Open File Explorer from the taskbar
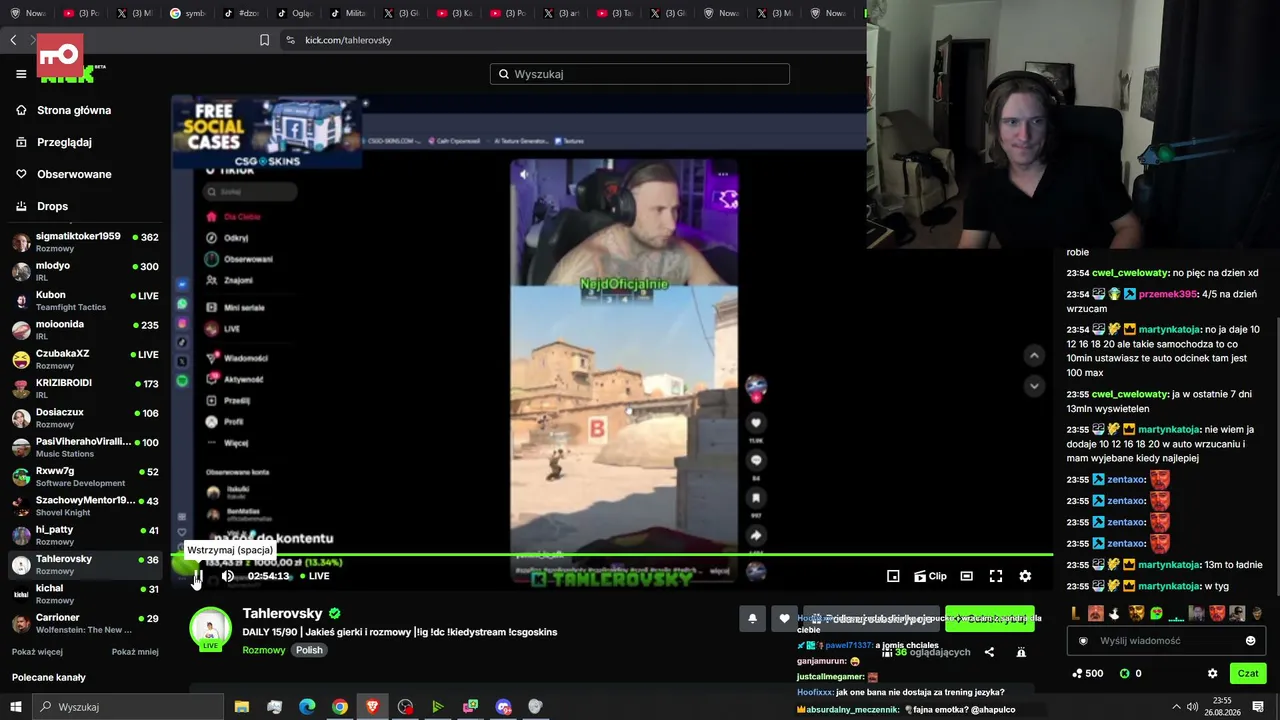Viewport: 1280px width, 720px height. pyautogui.click(x=242, y=707)
